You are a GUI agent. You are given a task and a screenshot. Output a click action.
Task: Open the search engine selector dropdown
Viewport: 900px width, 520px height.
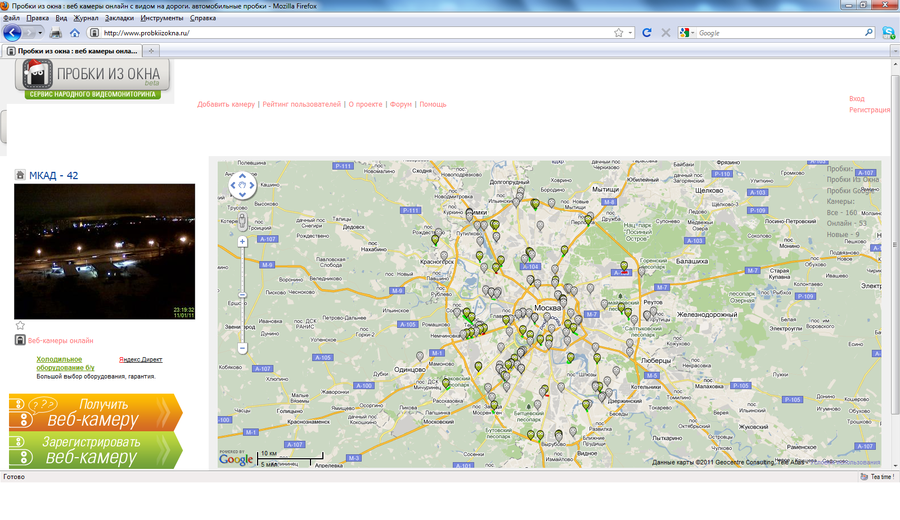click(x=687, y=33)
